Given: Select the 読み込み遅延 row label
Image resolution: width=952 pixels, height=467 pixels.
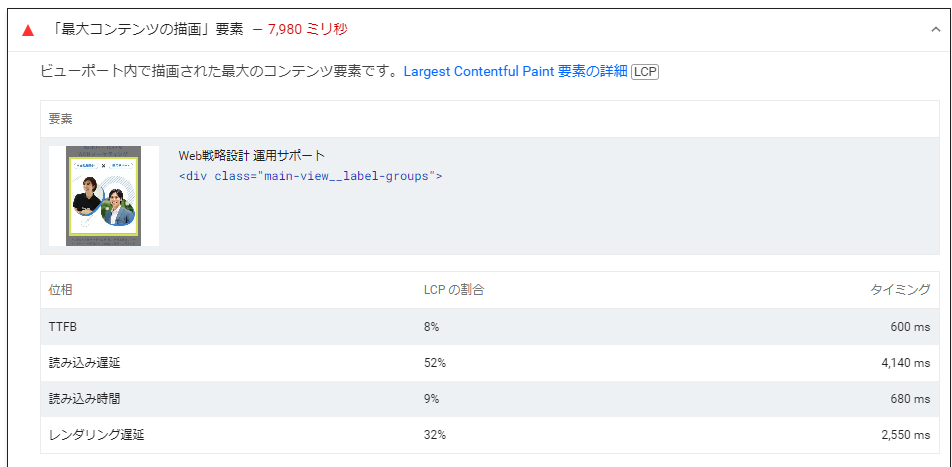Looking at the screenshot, I should pyautogui.click(x=84, y=363).
